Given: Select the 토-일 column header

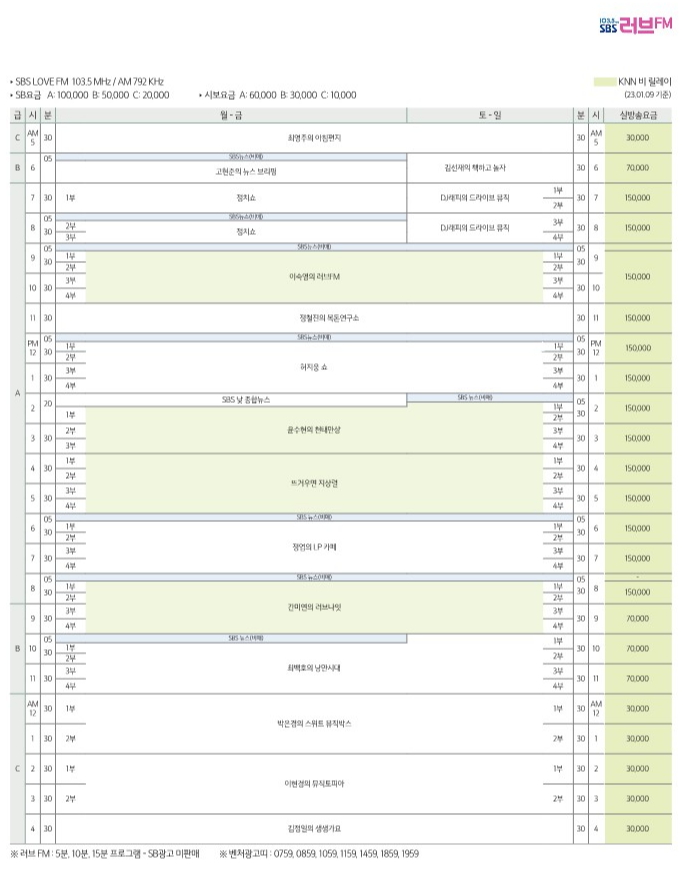Looking at the screenshot, I should [x=490, y=115].
